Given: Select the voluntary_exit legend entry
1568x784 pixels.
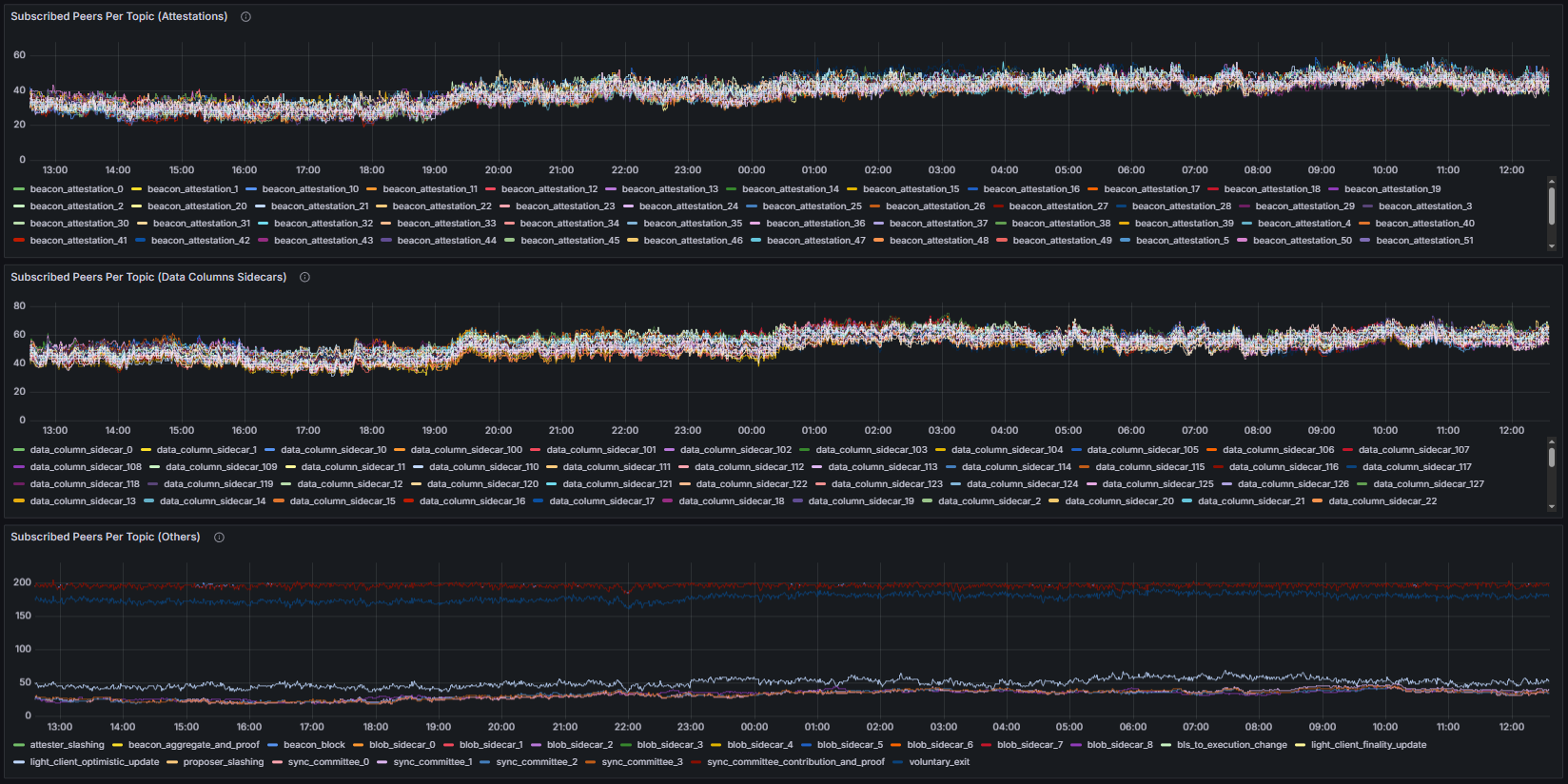Looking at the screenshot, I should coord(938,762).
